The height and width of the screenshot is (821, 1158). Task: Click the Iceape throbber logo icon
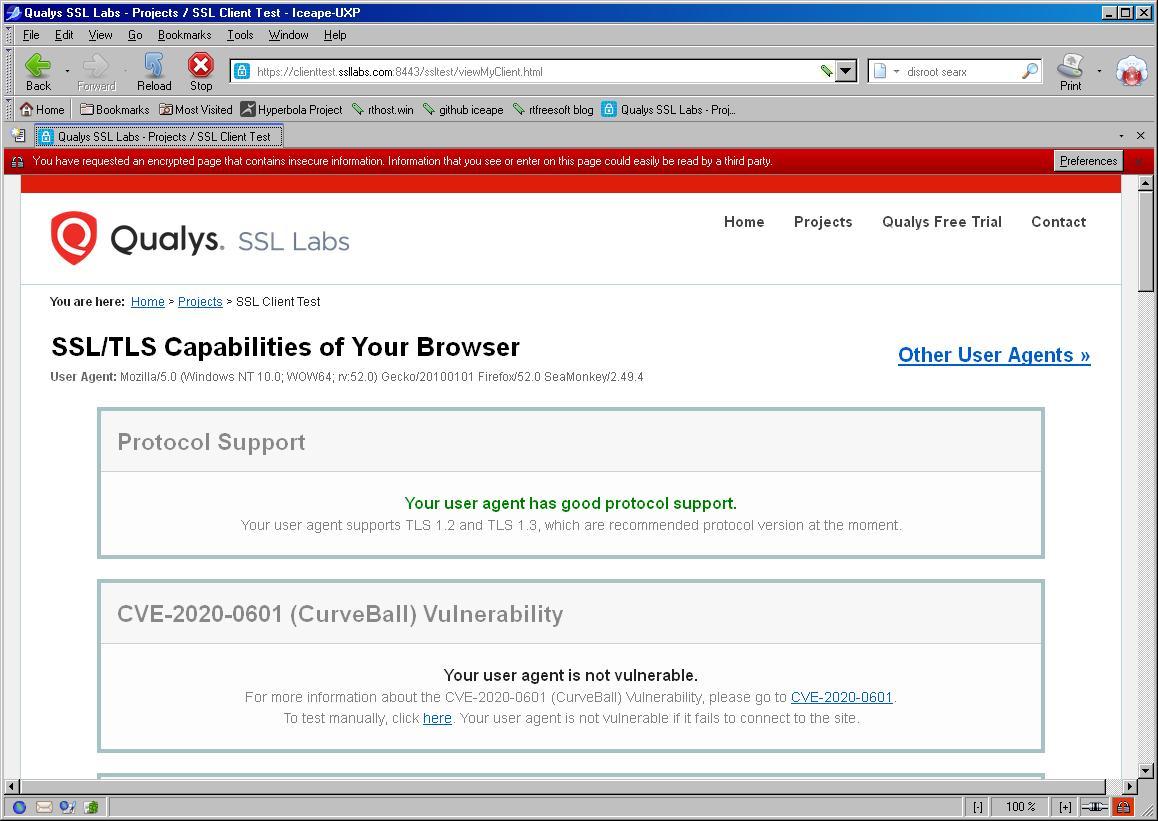point(1131,72)
